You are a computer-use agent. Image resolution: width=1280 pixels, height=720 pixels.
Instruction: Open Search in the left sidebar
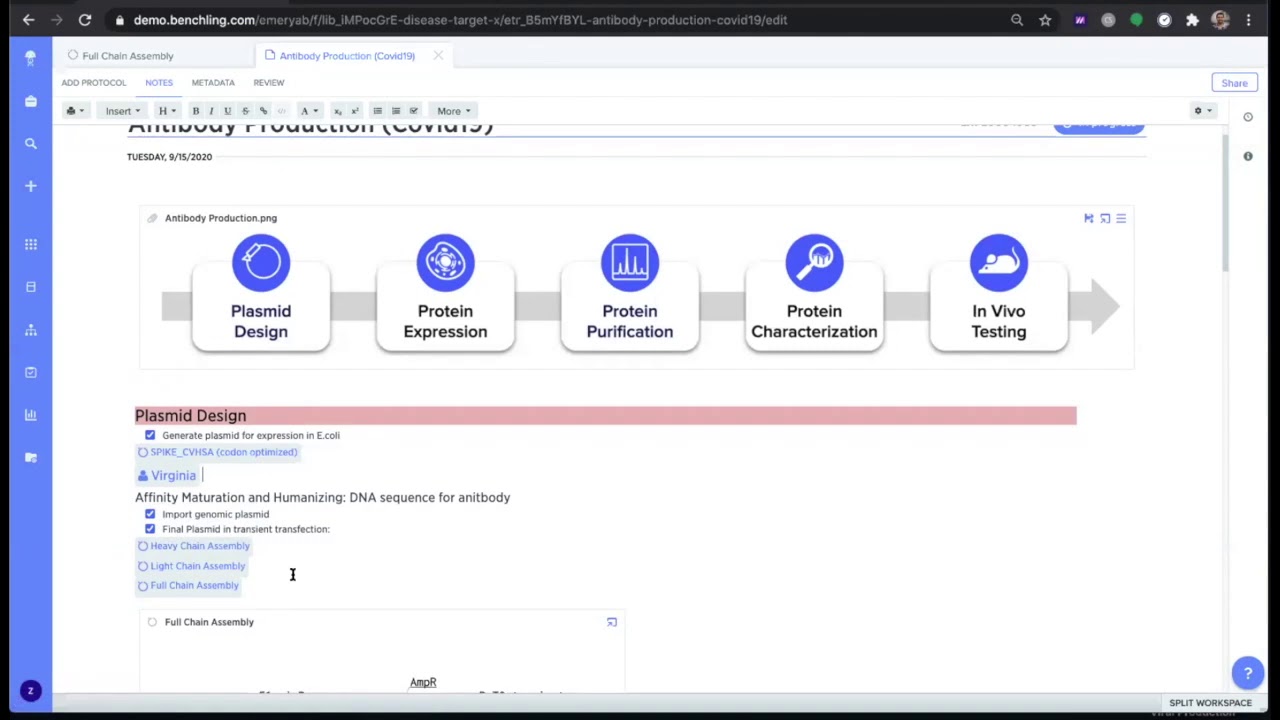point(30,144)
